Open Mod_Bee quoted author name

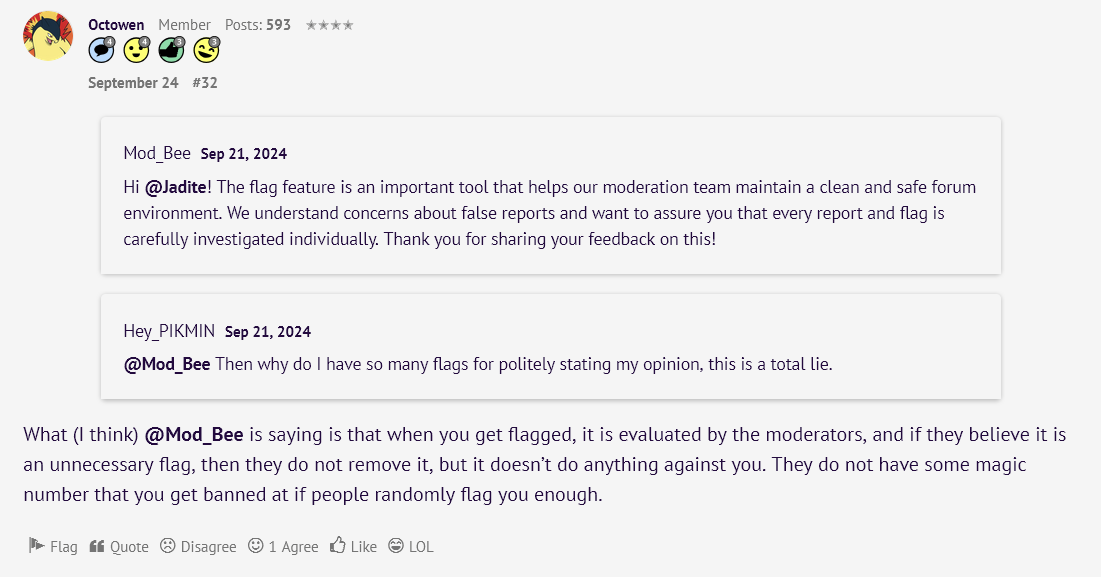pyautogui.click(x=157, y=153)
